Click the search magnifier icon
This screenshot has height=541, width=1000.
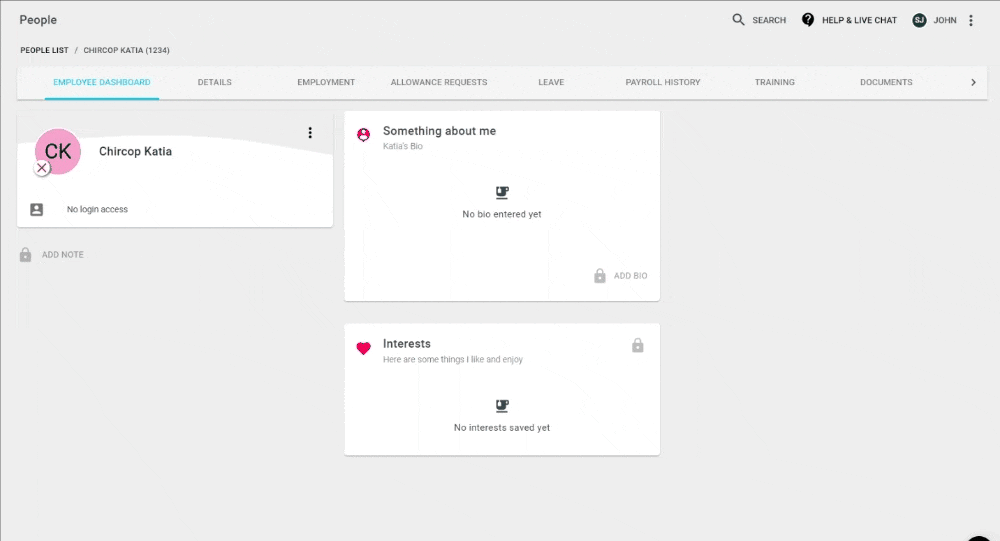[738, 20]
